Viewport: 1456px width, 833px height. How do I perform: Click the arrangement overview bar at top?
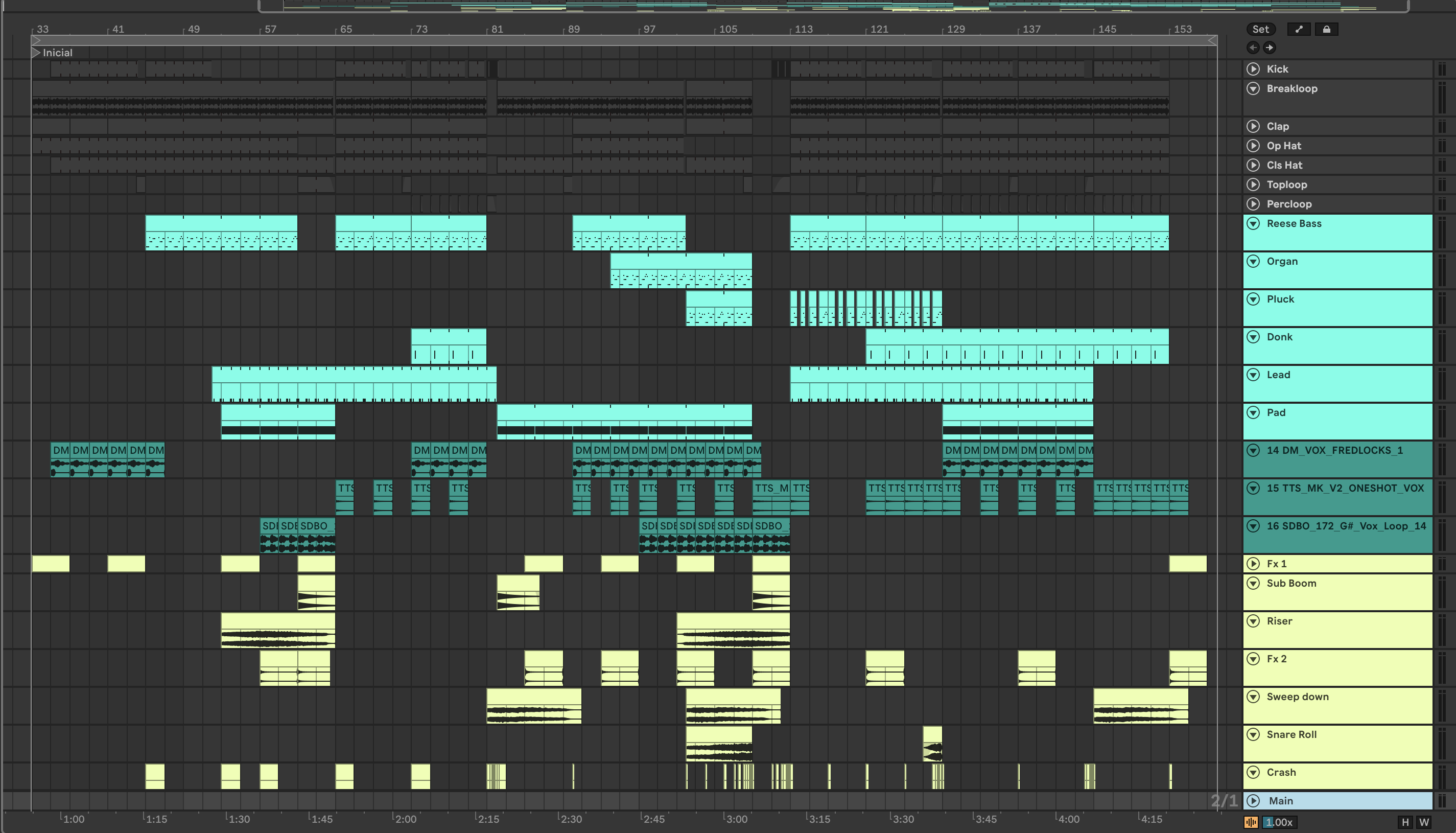(x=833, y=6)
